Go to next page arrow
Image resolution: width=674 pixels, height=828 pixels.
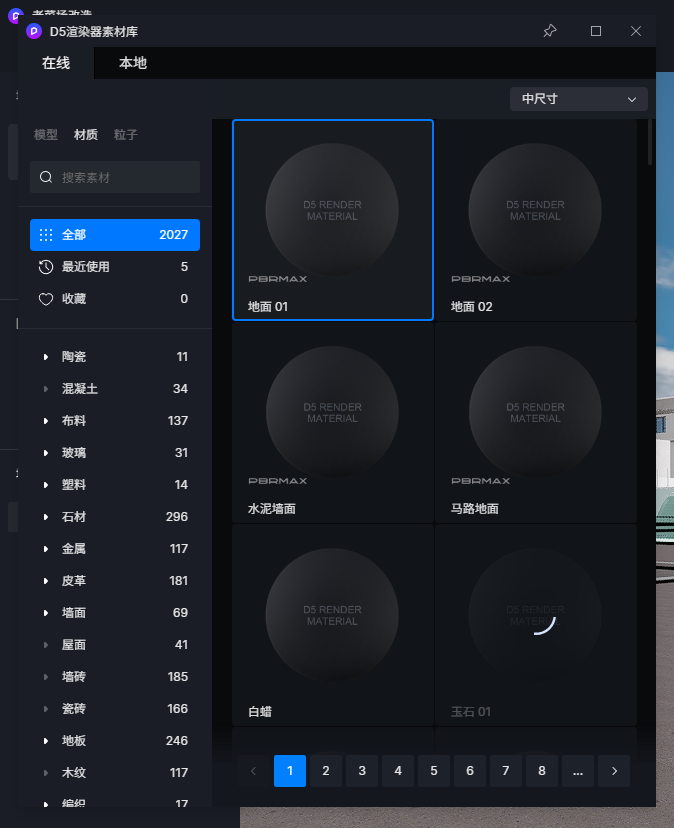[614, 771]
